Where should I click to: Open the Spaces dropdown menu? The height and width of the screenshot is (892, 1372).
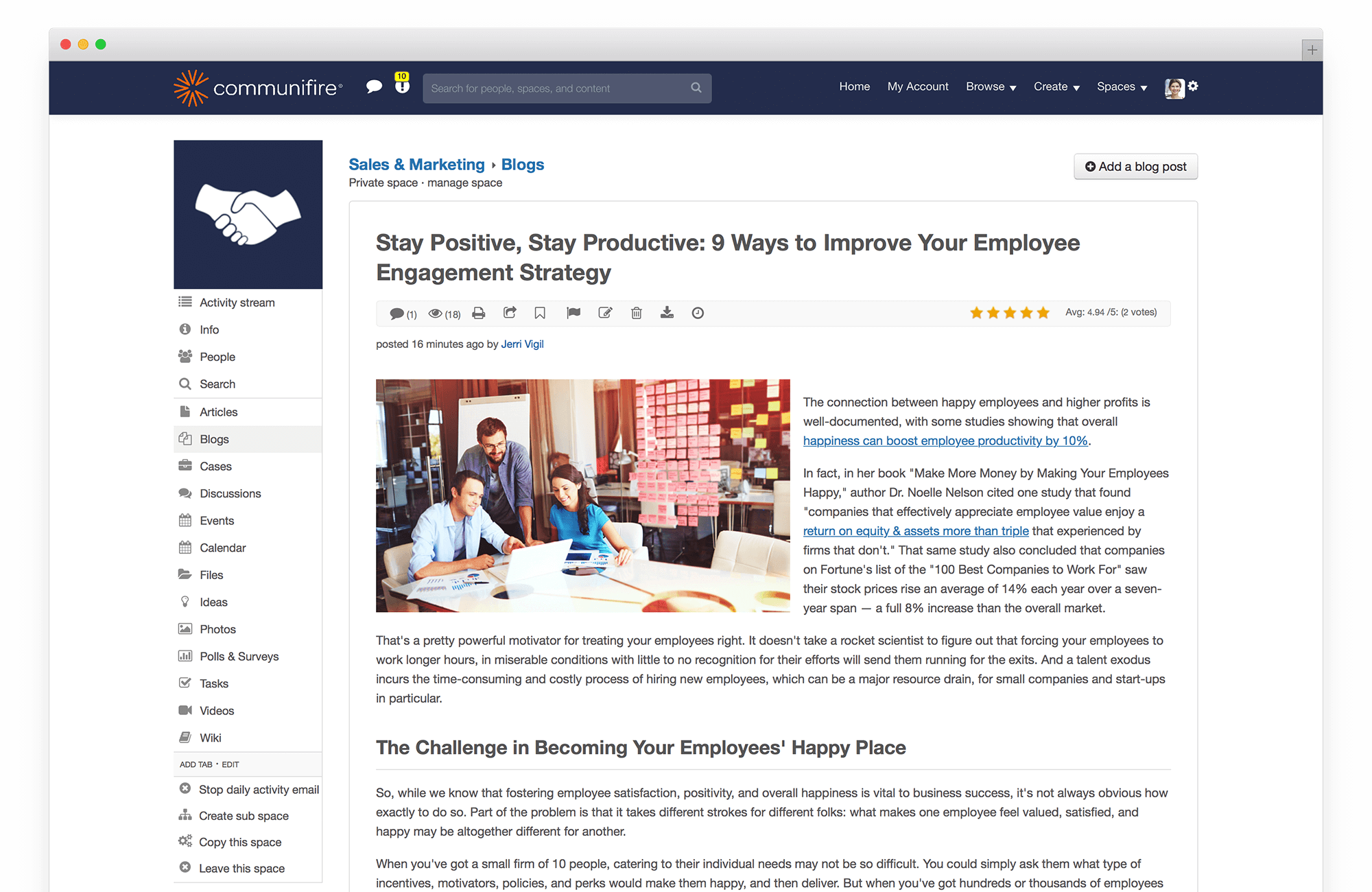(1121, 86)
